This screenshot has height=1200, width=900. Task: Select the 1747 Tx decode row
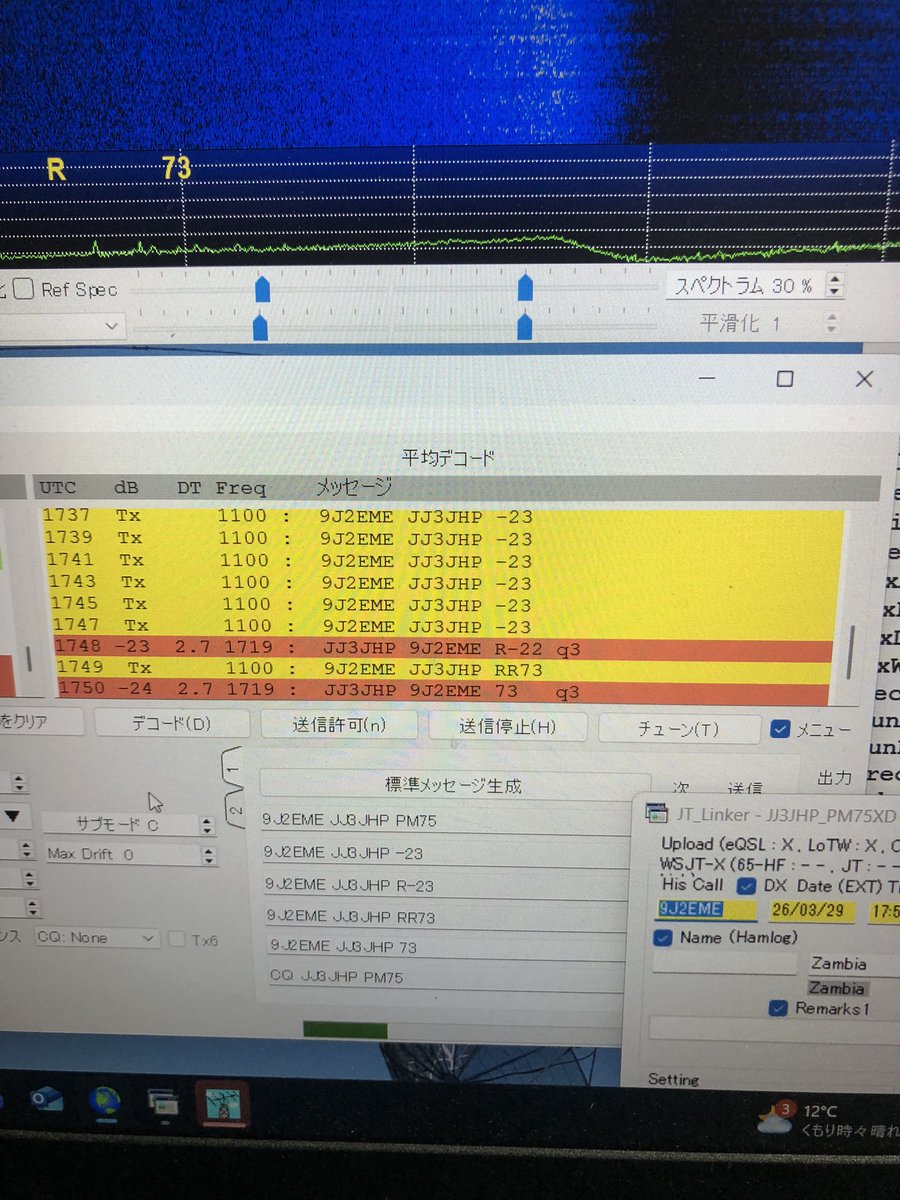pos(441,627)
